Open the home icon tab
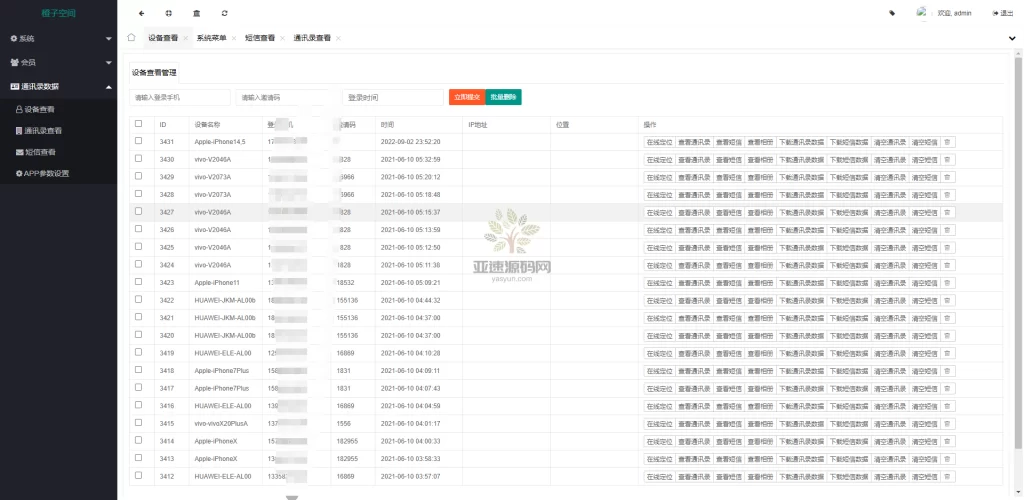1024x500 pixels. point(131,38)
